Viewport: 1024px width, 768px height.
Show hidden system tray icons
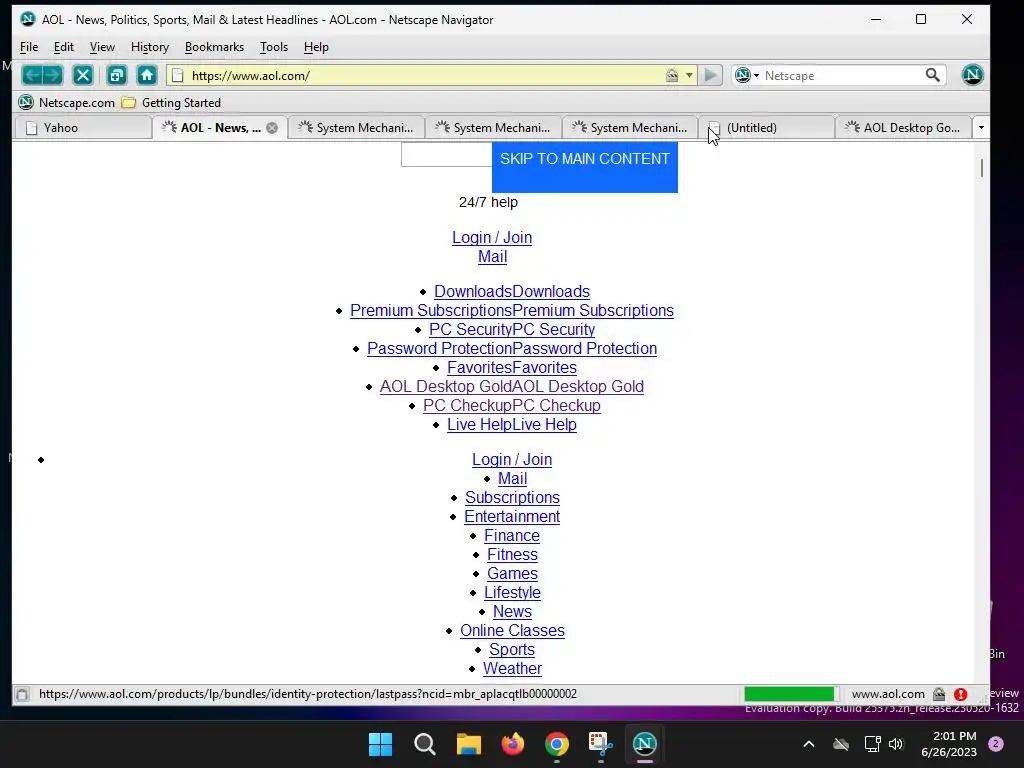click(808, 744)
